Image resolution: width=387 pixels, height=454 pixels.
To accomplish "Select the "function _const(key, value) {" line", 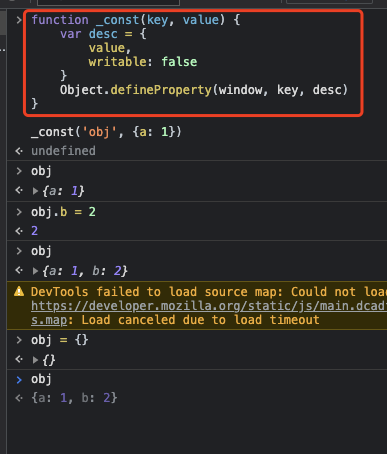I will click(x=136, y=20).
